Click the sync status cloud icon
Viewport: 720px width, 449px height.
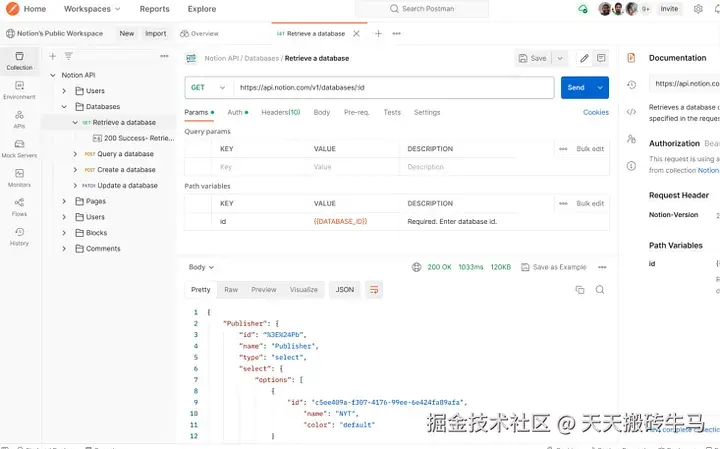[583, 9]
